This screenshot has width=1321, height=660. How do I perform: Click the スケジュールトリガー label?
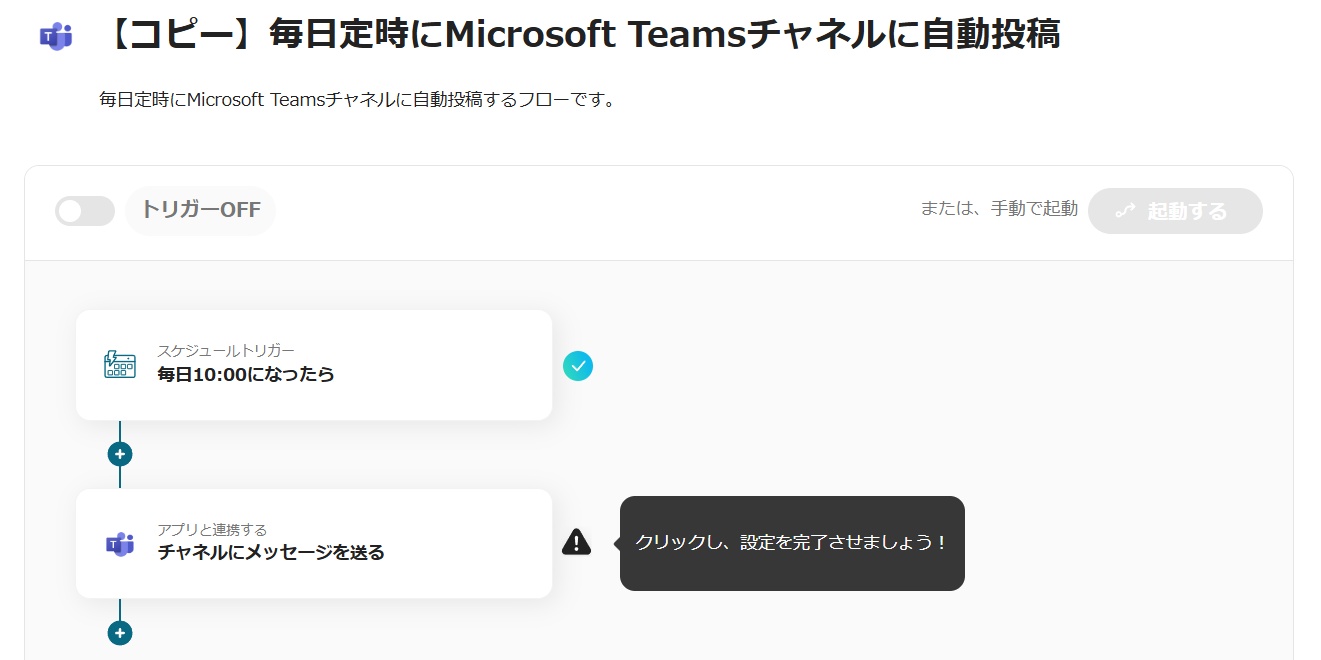coord(226,350)
